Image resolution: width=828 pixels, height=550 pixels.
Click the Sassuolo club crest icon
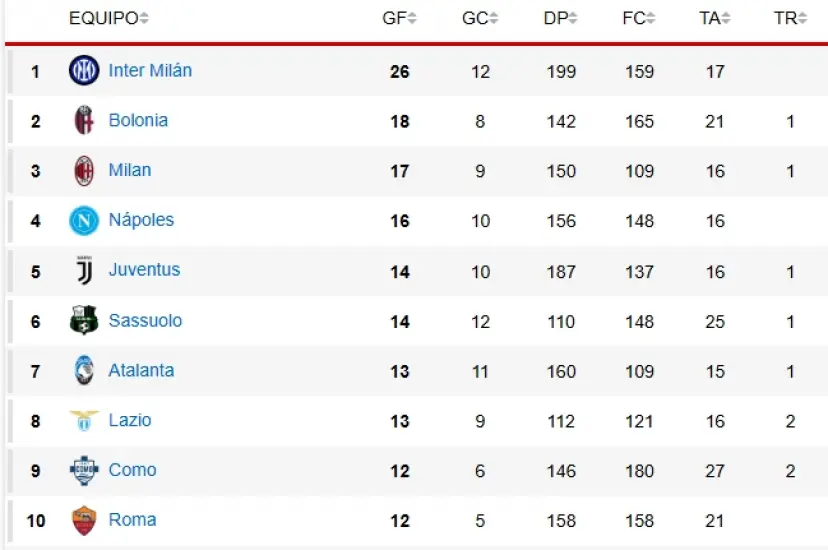click(x=84, y=321)
